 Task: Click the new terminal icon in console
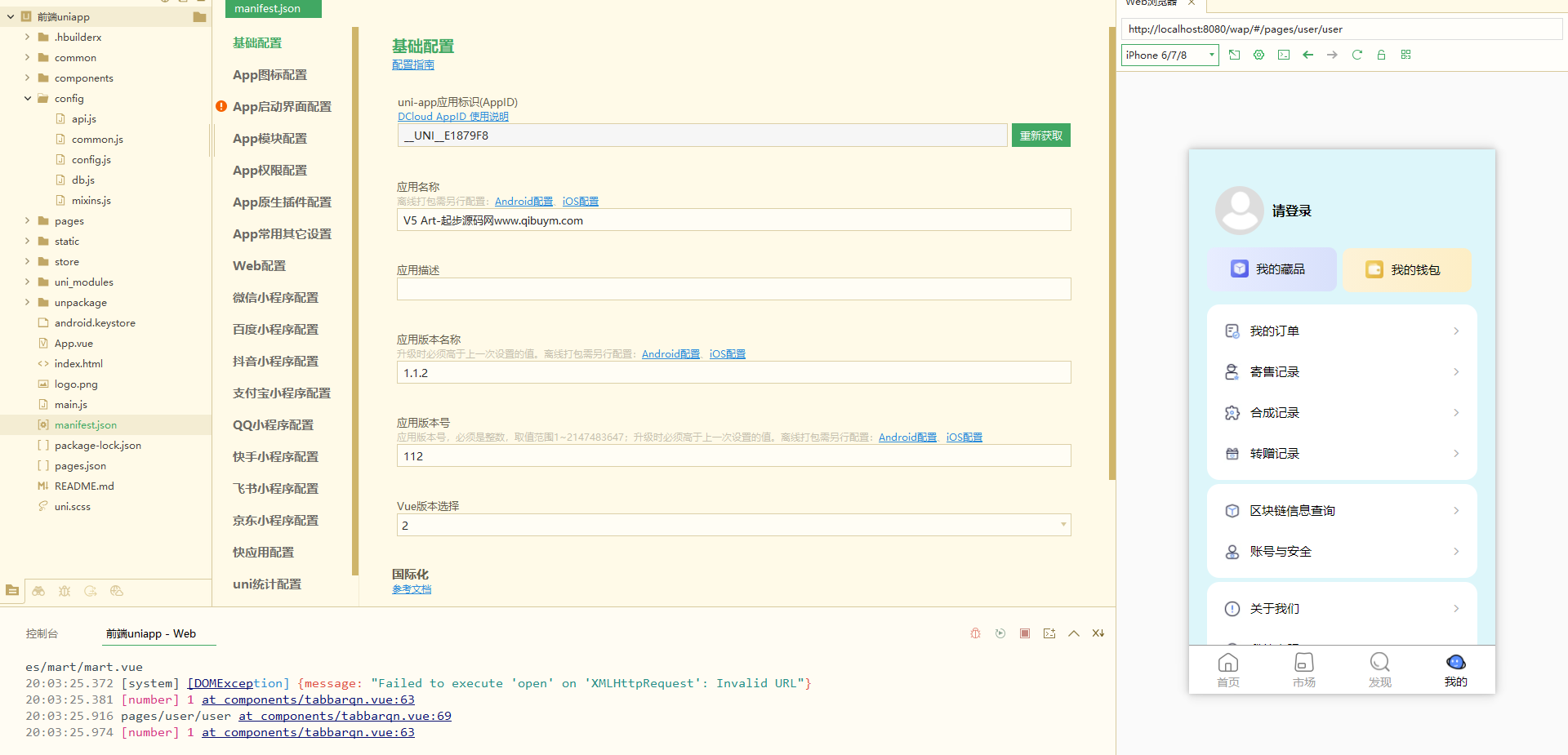(1049, 633)
